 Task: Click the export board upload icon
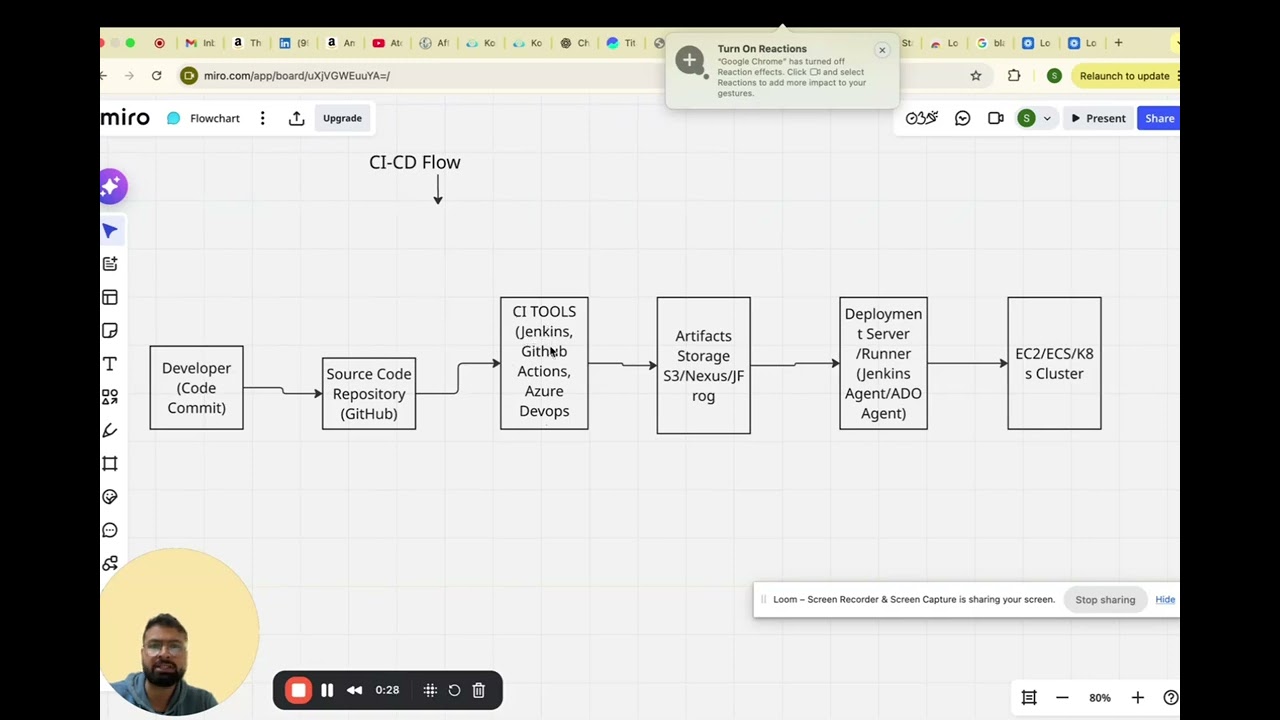point(296,118)
